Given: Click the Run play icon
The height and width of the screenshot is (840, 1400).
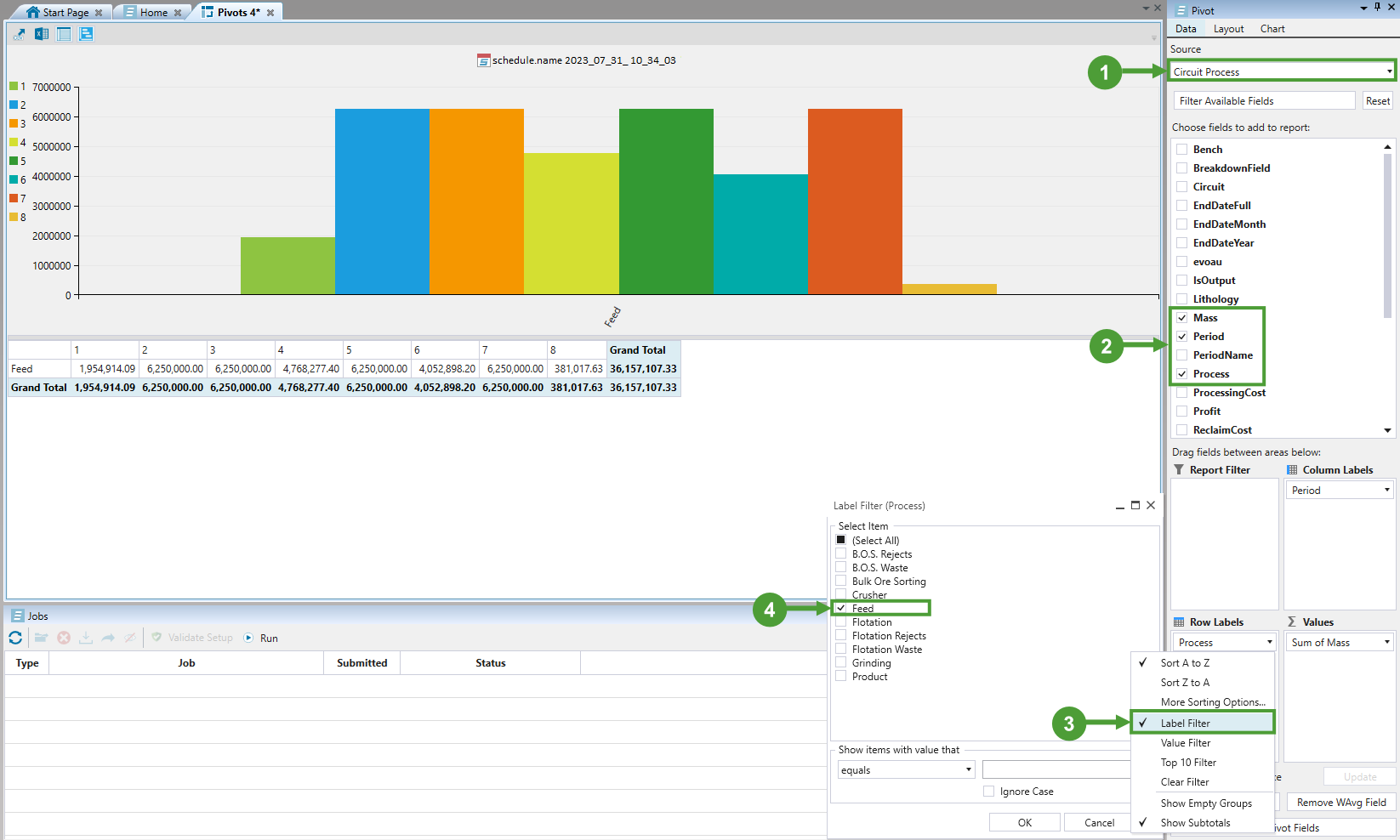Looking at the screenshot, I should [248, 638].
